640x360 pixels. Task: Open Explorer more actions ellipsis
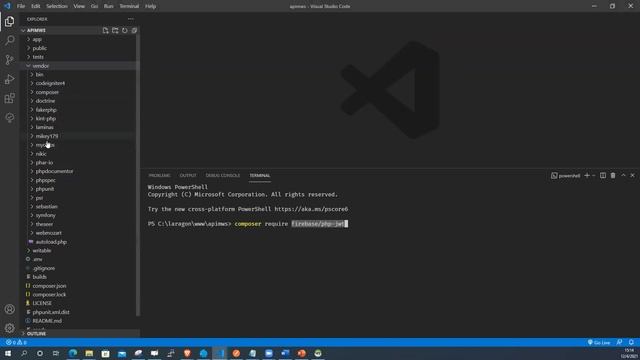point(131,19)
